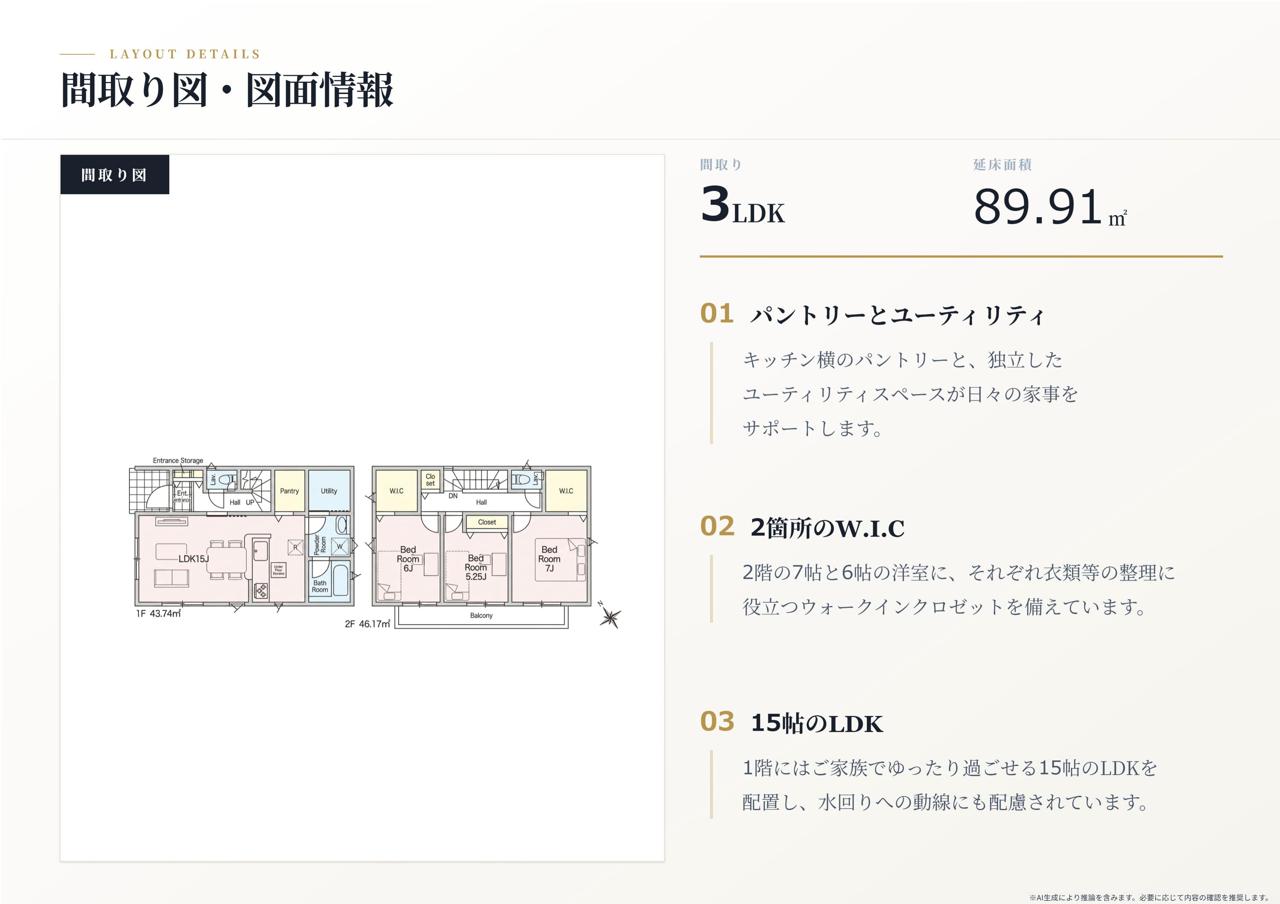The height and width of the screenshot is (904, 1280).
Task: Click the bathtub in Bath Room
Action: 341,580
